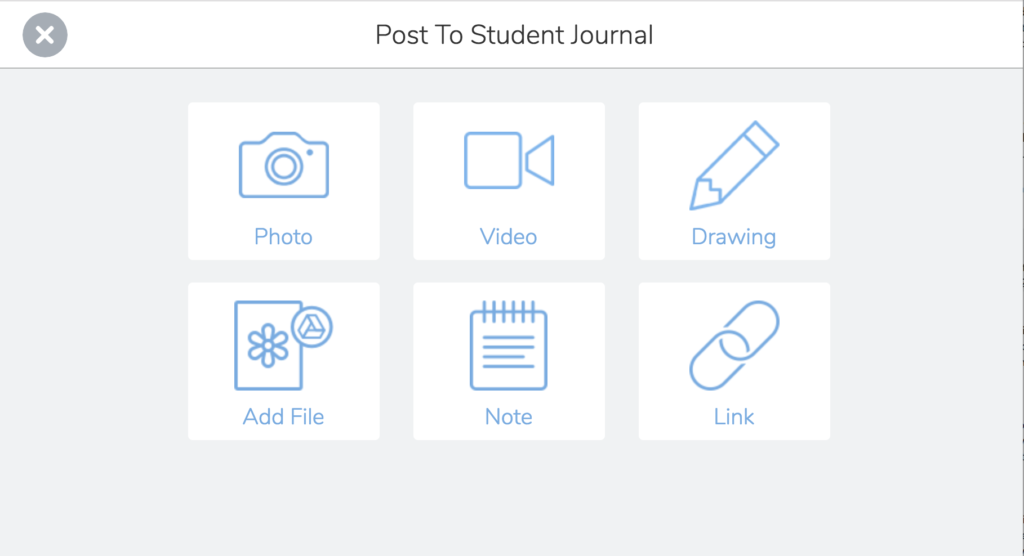This screenshot has height=556, width=1024.
Task: Click the flower symbol on the file icon
Action: [268, 346]
